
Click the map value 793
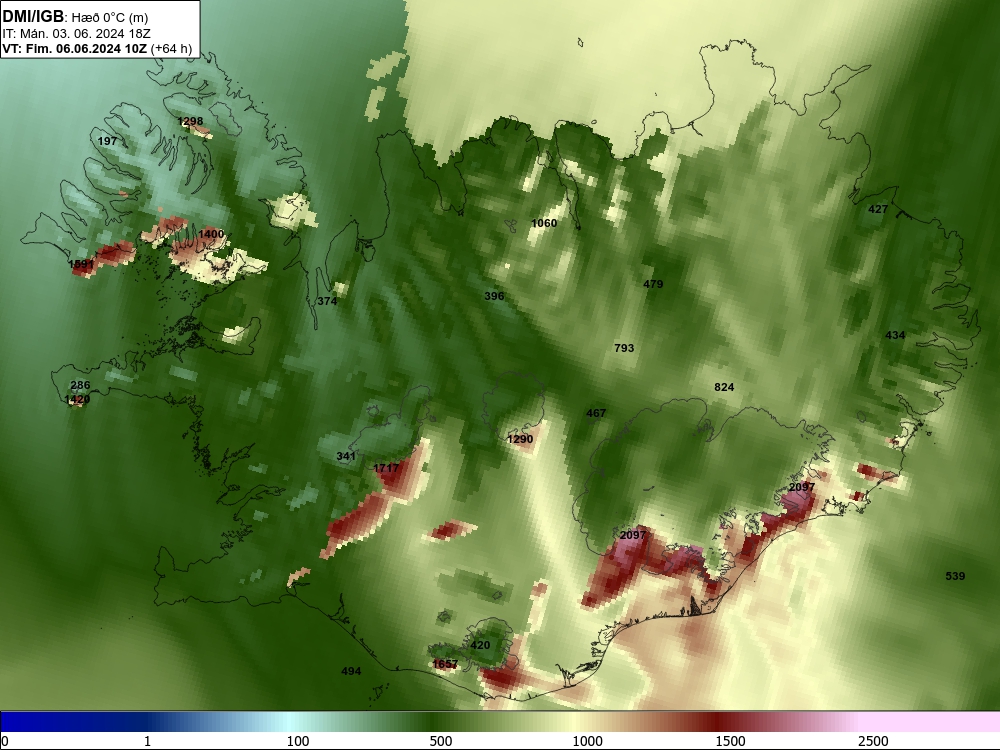(624, 348)
